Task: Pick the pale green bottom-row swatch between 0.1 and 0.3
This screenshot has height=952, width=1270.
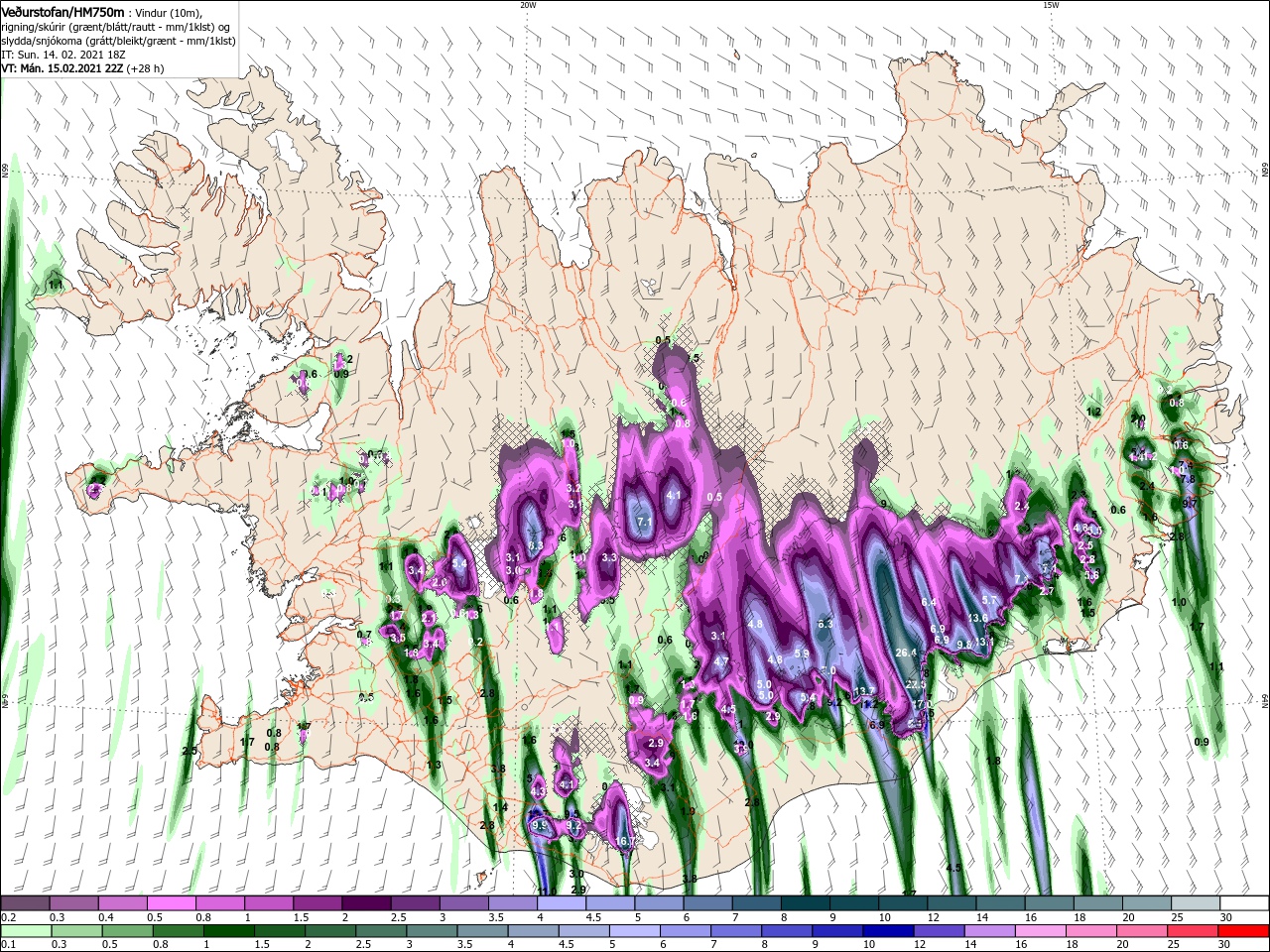Action: 25,931
